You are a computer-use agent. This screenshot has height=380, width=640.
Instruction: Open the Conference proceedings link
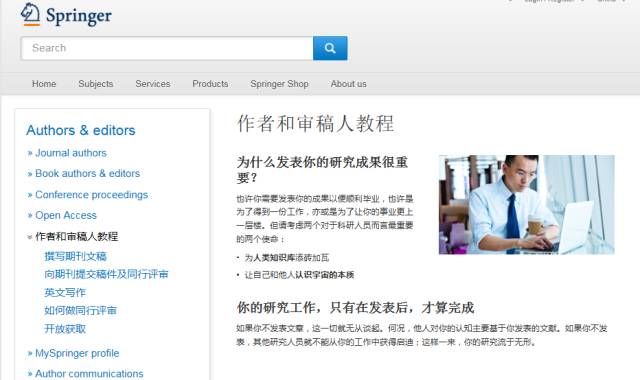pos(91,195)
